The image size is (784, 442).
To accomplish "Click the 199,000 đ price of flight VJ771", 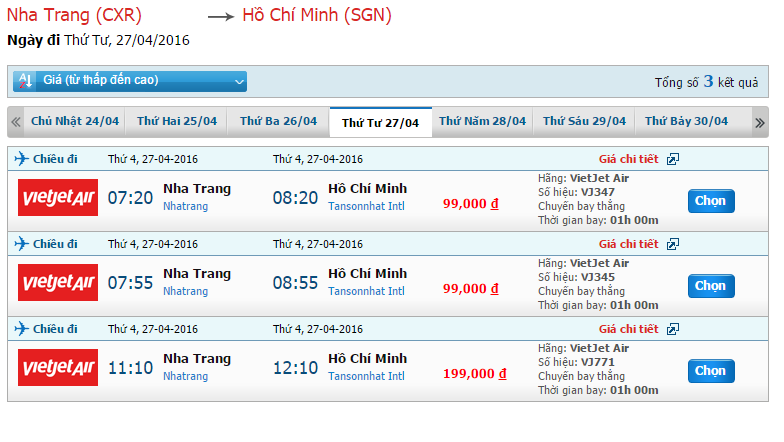I will 474,374.
